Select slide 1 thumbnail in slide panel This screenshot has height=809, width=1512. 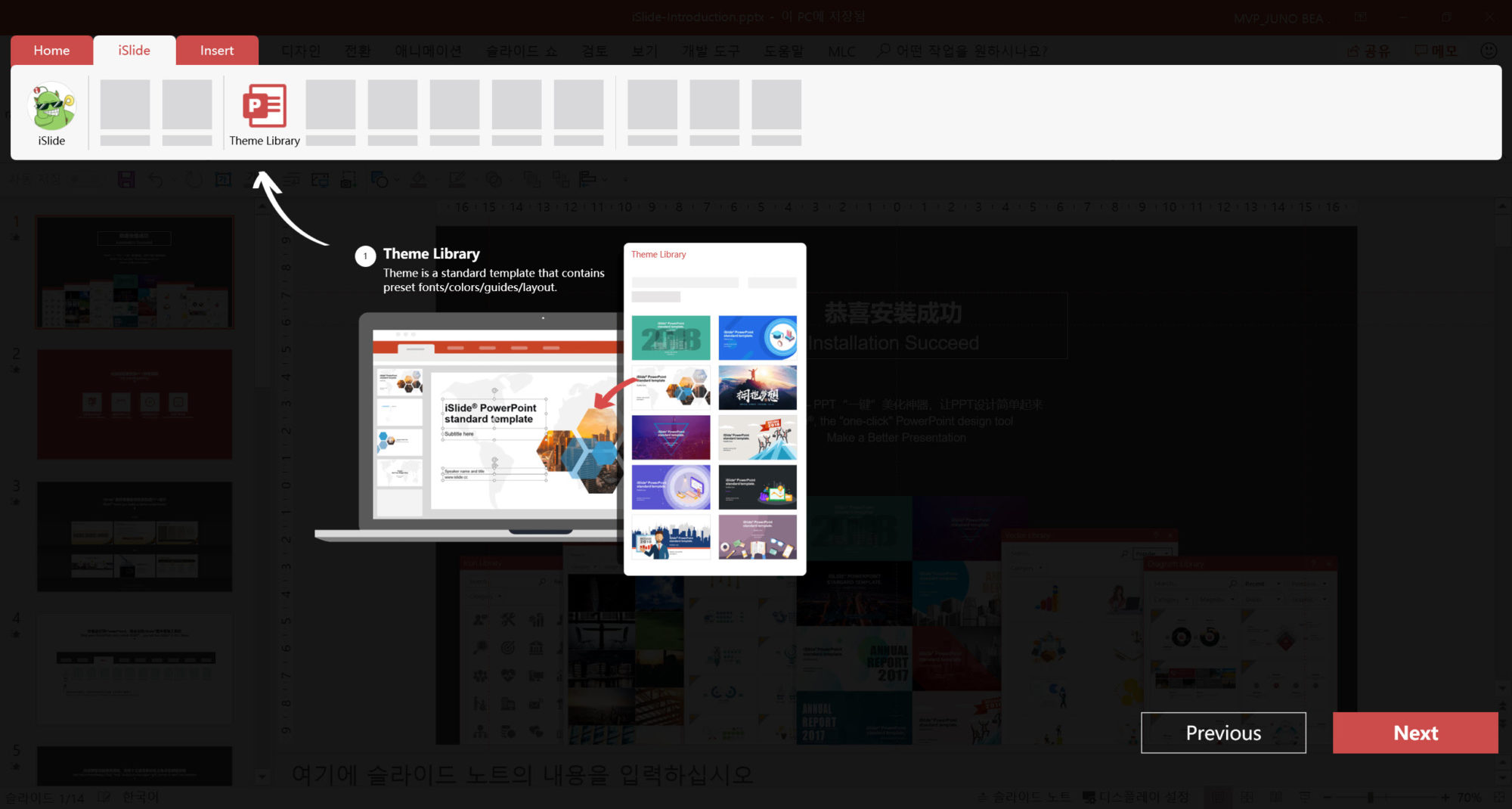click(x=135, y=271)
